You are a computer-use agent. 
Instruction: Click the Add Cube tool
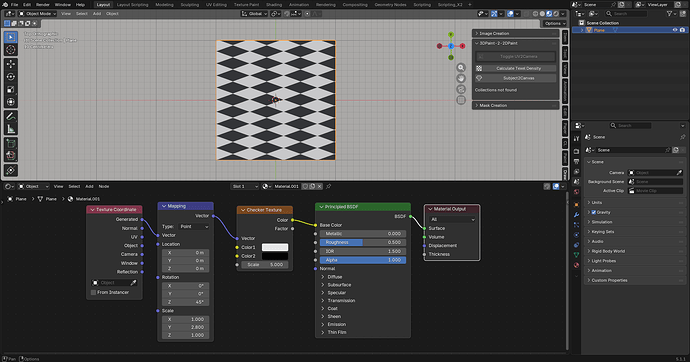tap(11, 143)
